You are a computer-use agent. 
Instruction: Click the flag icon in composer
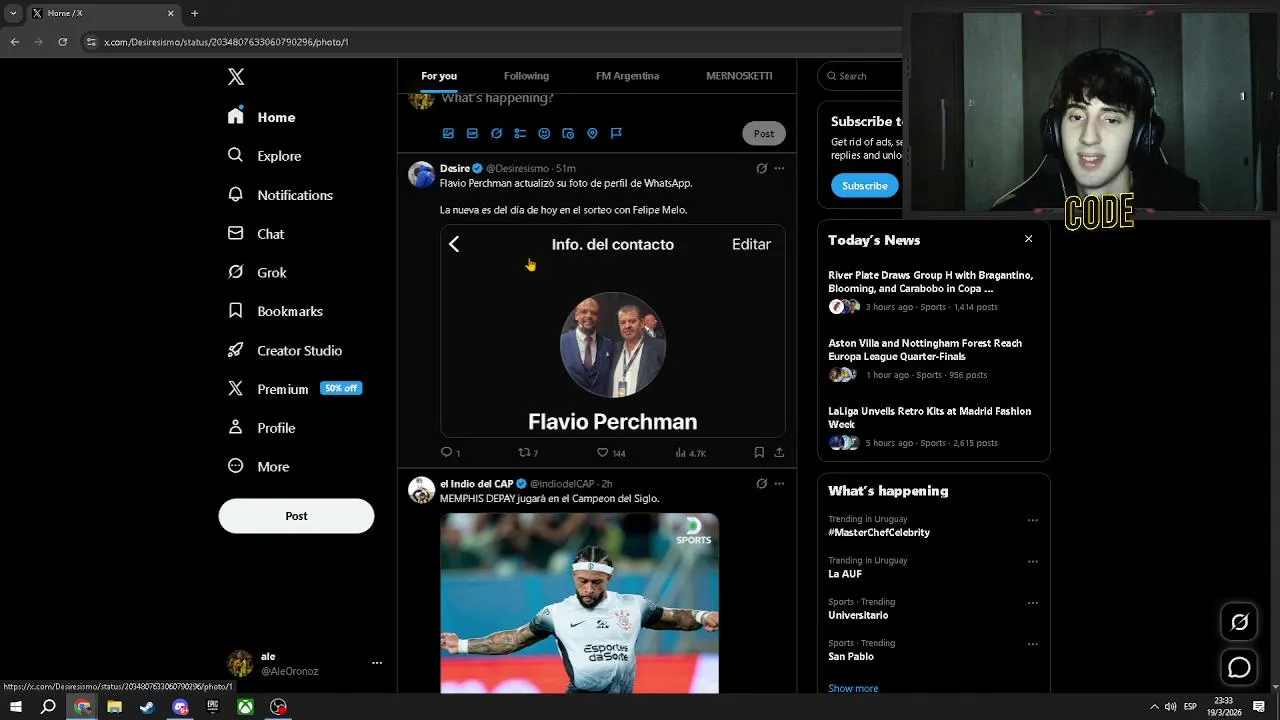[616, 133]
